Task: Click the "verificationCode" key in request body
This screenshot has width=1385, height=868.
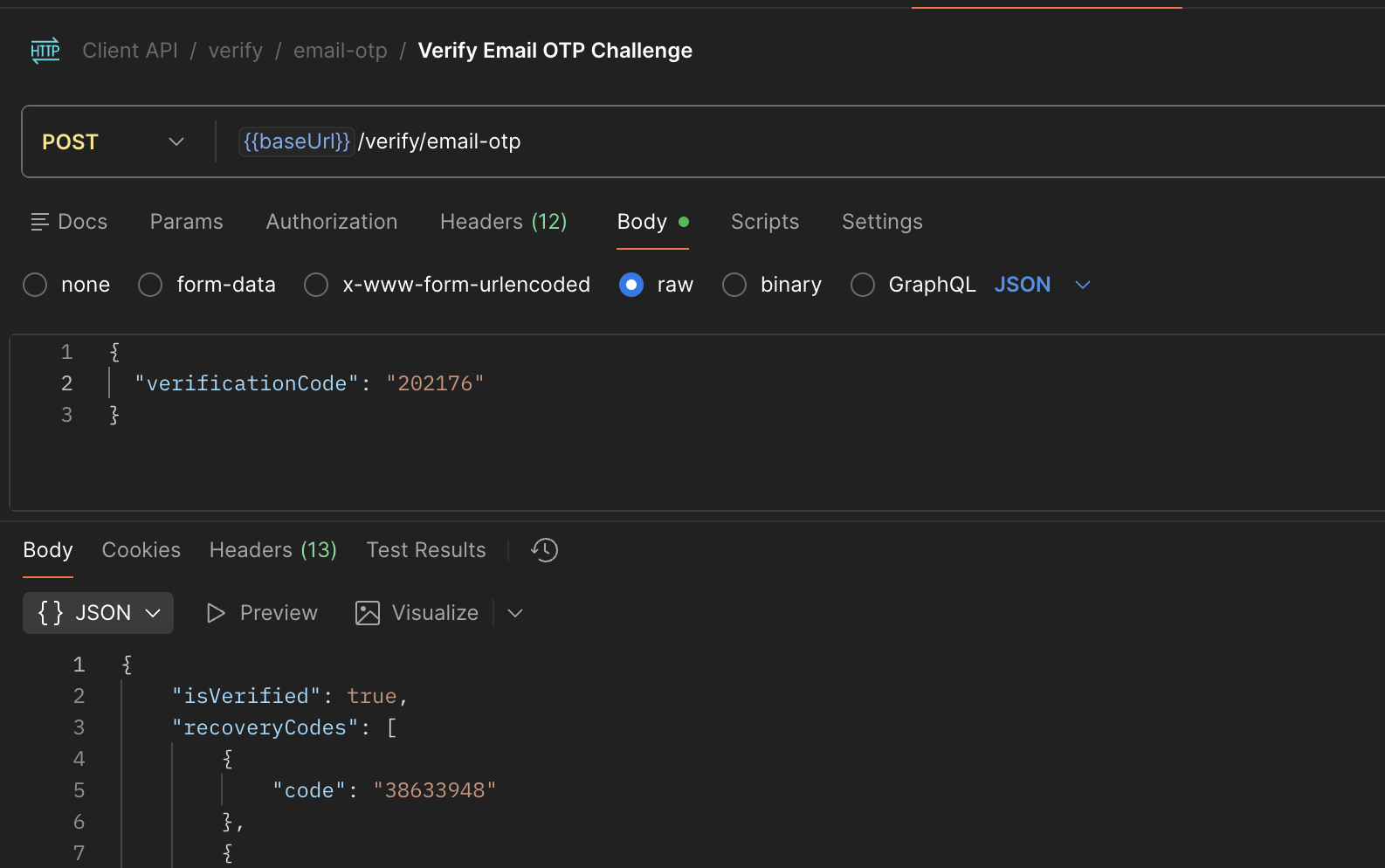Action: tap(246, 383)
